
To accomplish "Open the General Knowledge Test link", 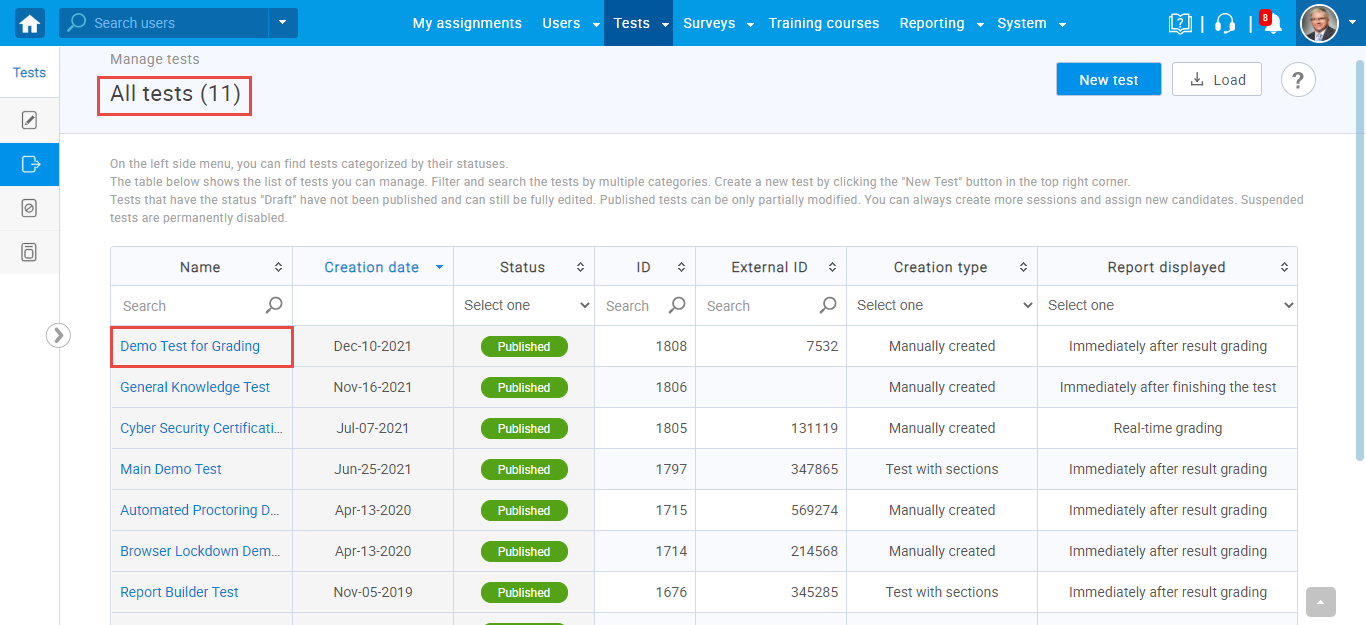I will pyautogui.click(x=195, y=387).
